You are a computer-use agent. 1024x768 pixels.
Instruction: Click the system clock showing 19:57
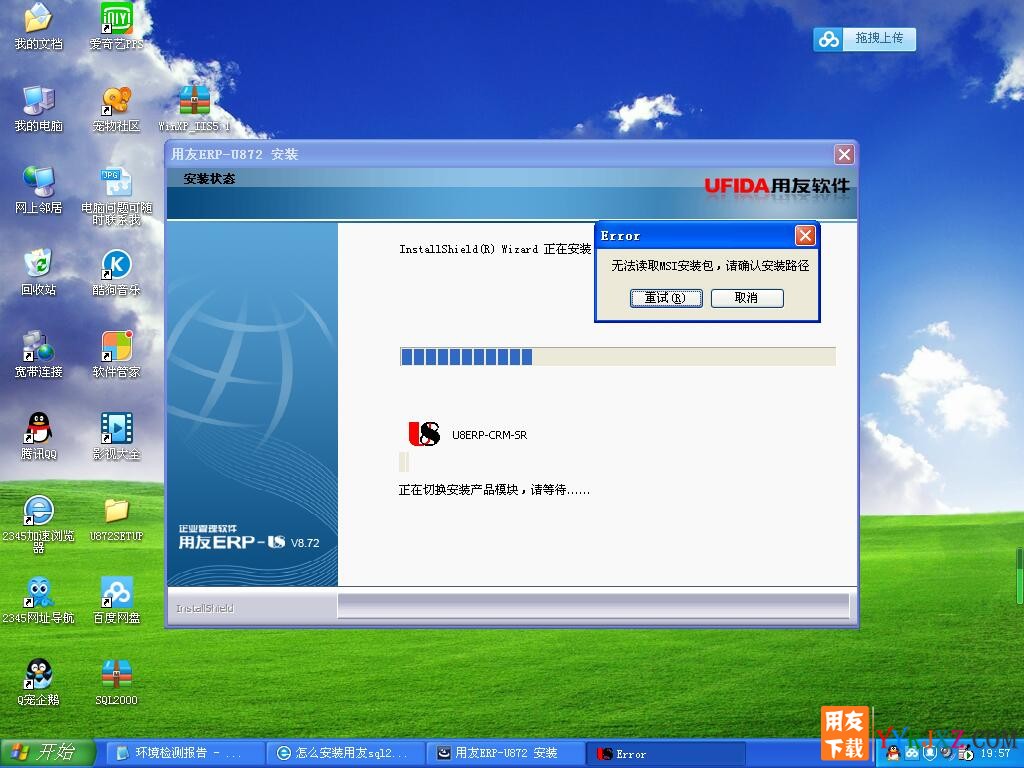995,754
